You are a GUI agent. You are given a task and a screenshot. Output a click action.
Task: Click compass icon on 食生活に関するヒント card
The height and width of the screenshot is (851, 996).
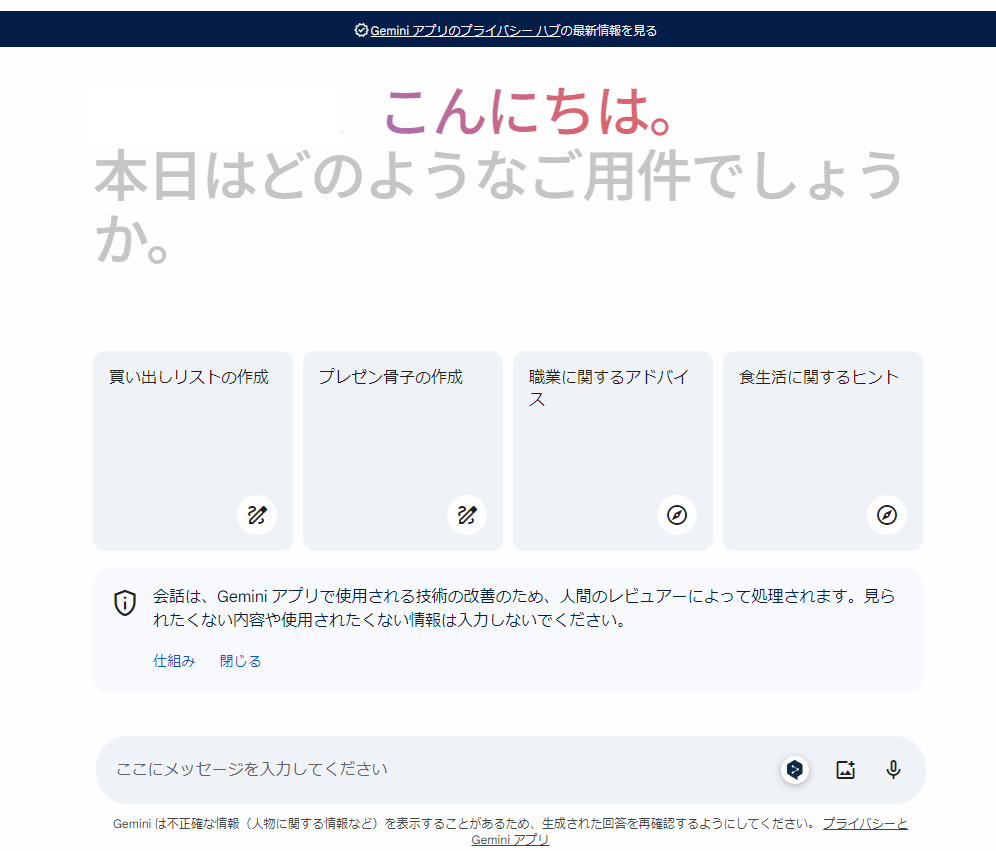pyautogui.click(x=887, y=514)
